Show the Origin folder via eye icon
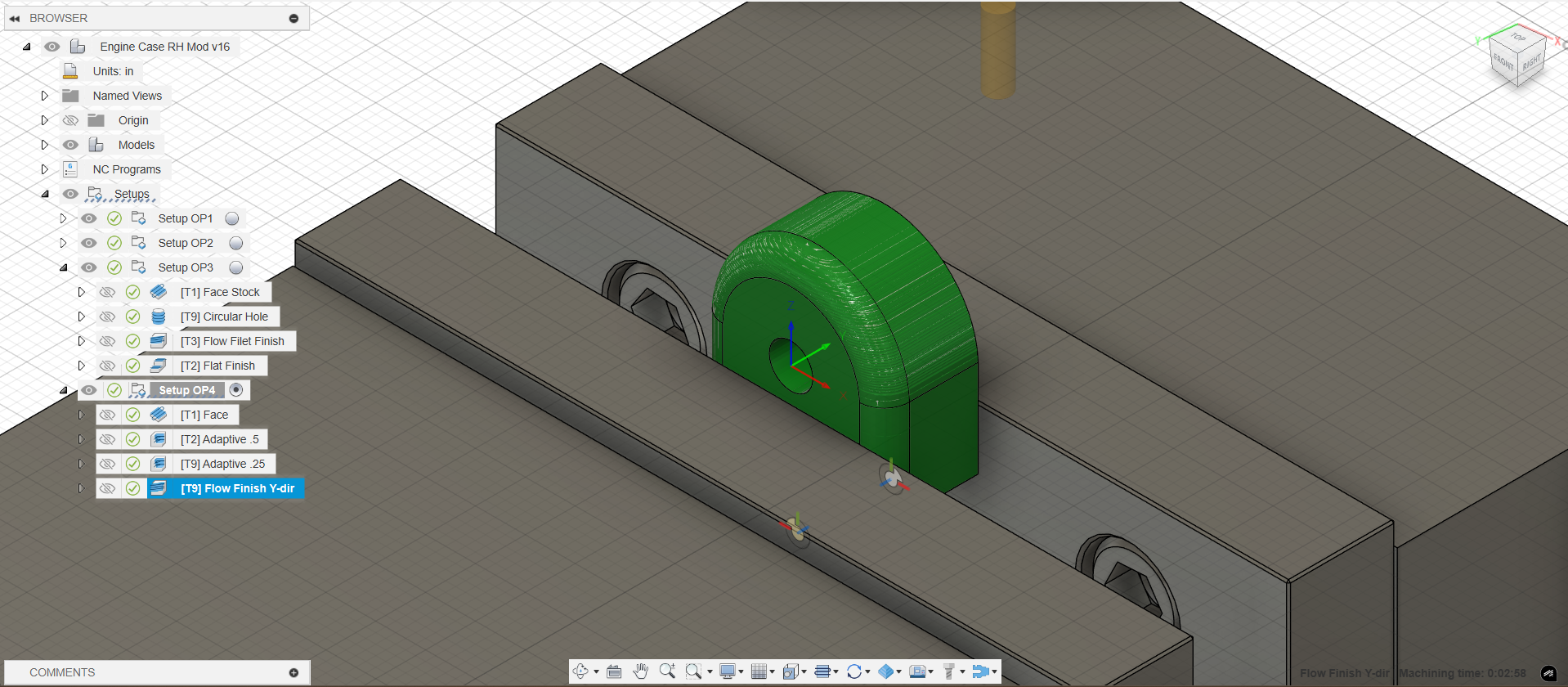Image resolution: width=1568 pixels, height=687 pixels. [71, 120]
